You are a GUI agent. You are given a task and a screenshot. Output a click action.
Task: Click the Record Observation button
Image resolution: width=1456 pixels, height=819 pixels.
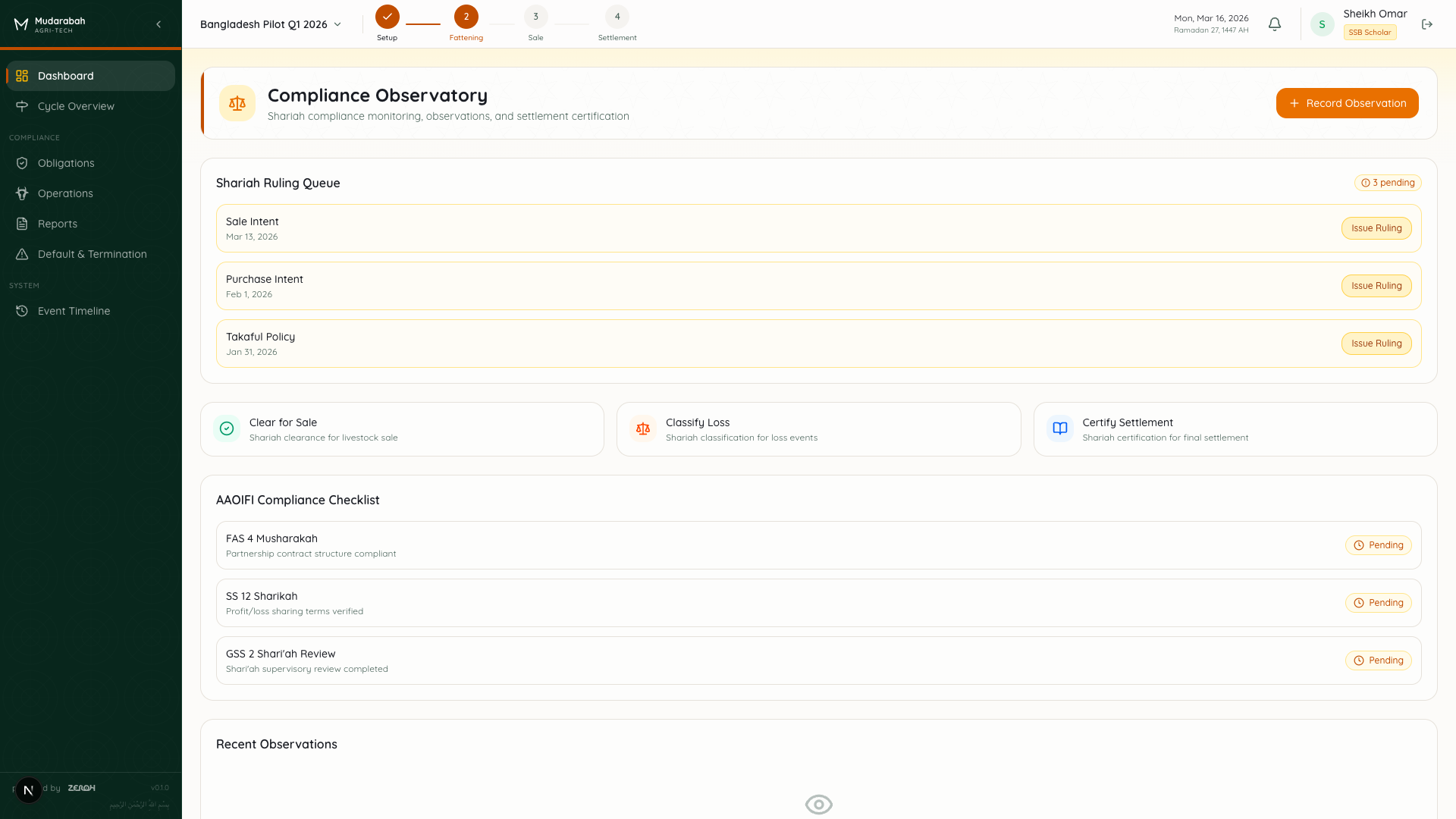click(1347, 102)
